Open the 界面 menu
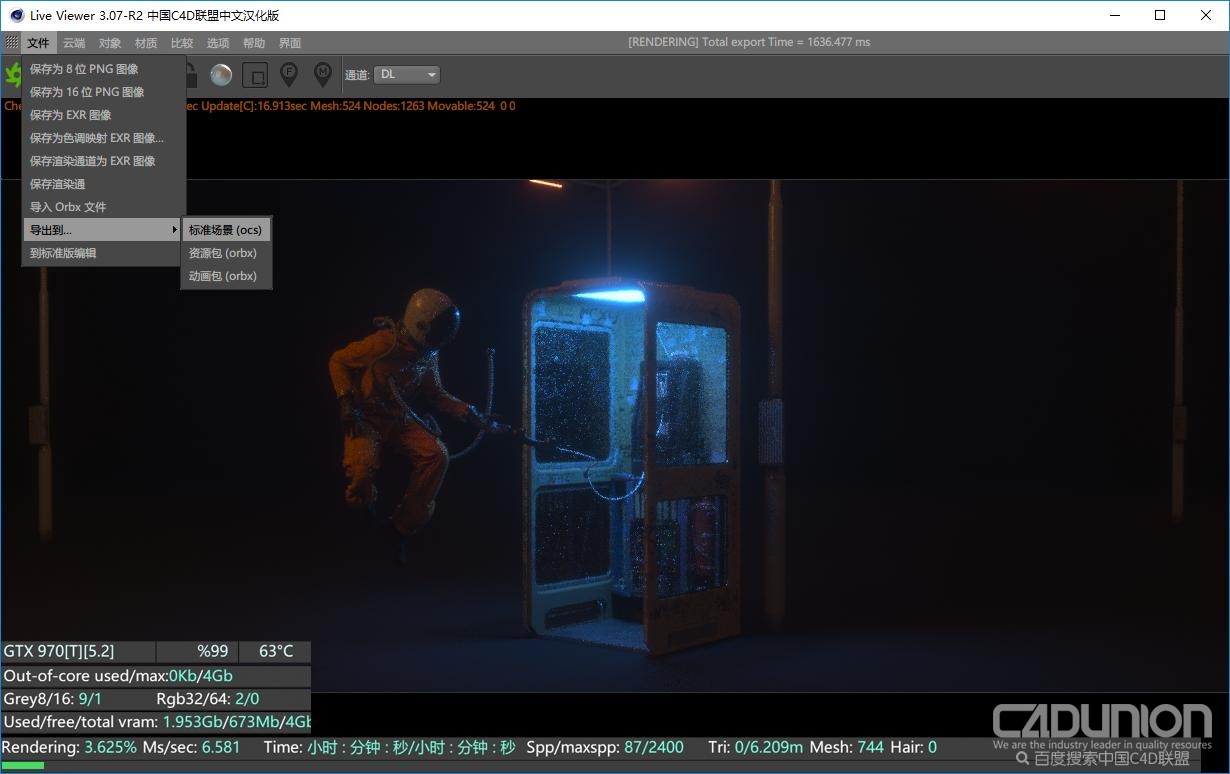Viewport: 1230px width, 774px height. point(290,43)
